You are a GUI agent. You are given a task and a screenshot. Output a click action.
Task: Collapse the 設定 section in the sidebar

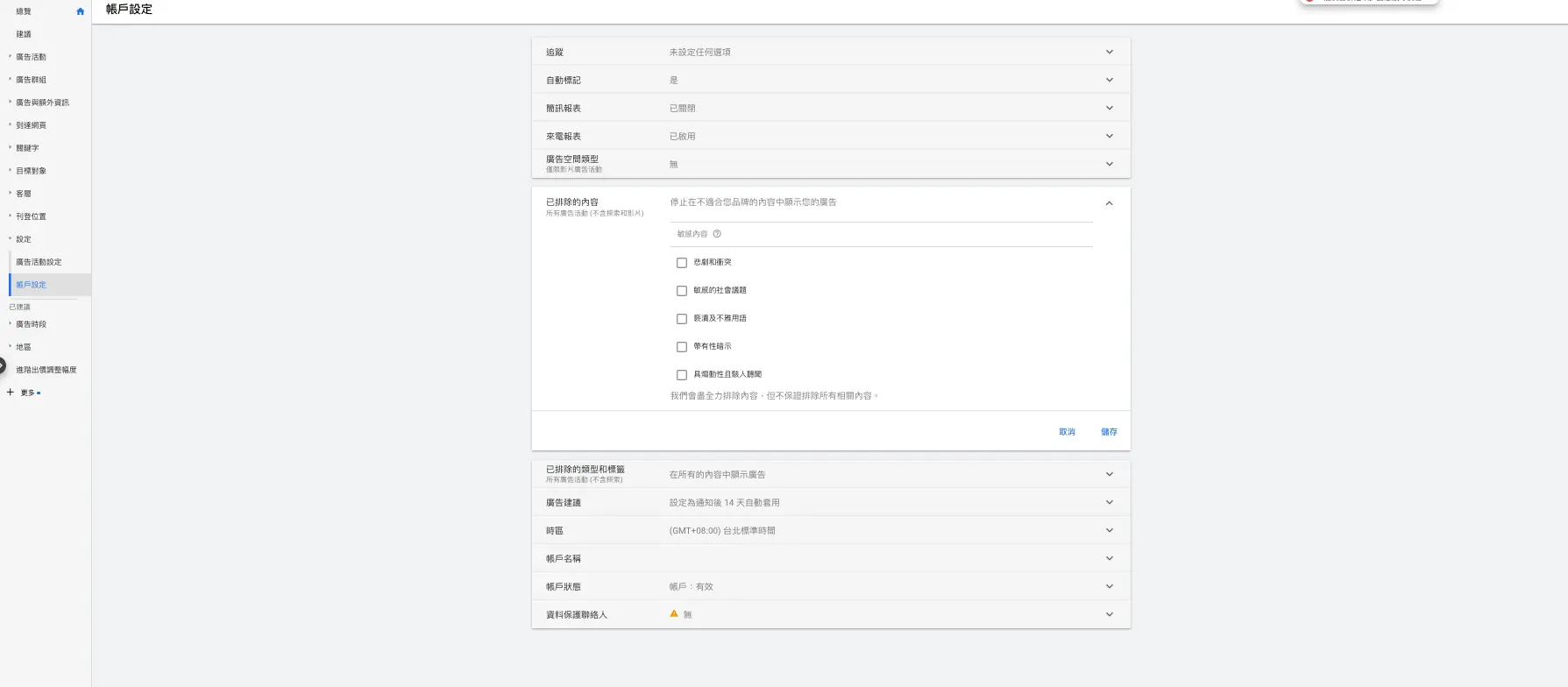(24, 239)
